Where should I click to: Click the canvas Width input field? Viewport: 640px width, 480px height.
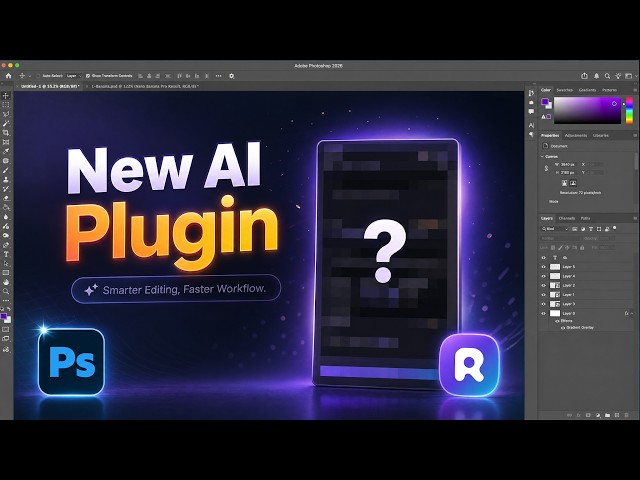click(569, 164)
